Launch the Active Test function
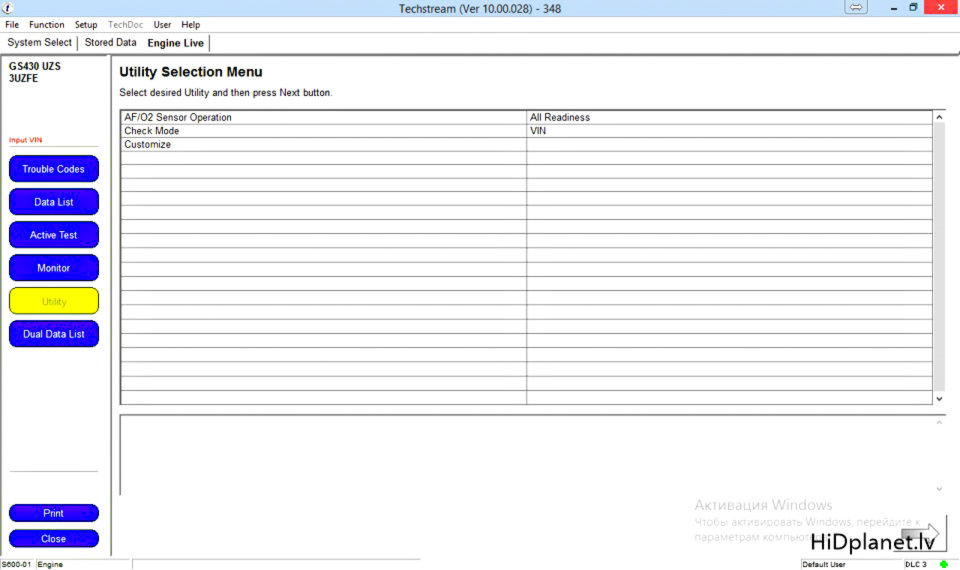Screen dimensions: 960x570 tap(54, 235)
